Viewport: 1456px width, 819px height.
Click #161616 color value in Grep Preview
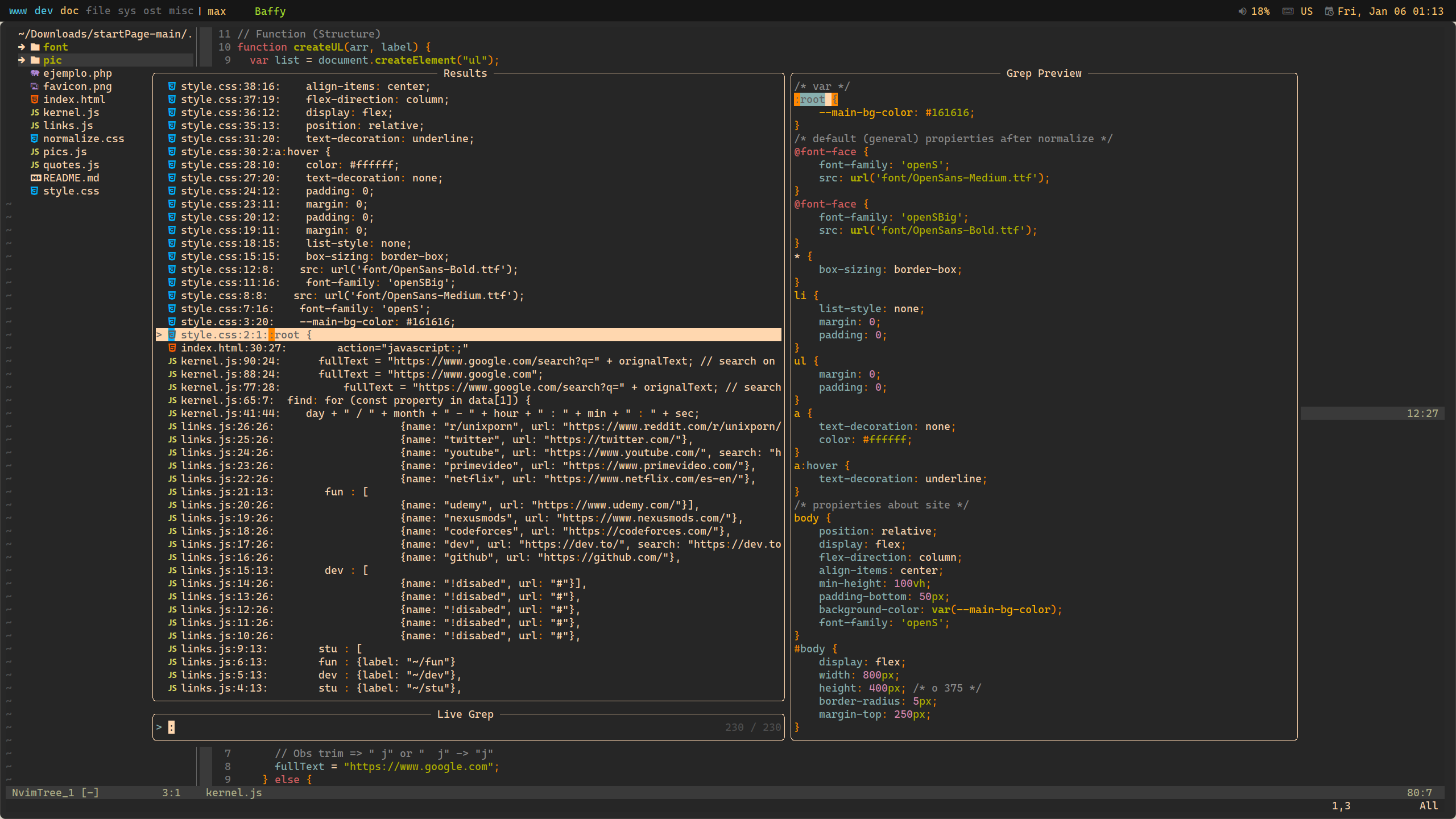(947, 113)
